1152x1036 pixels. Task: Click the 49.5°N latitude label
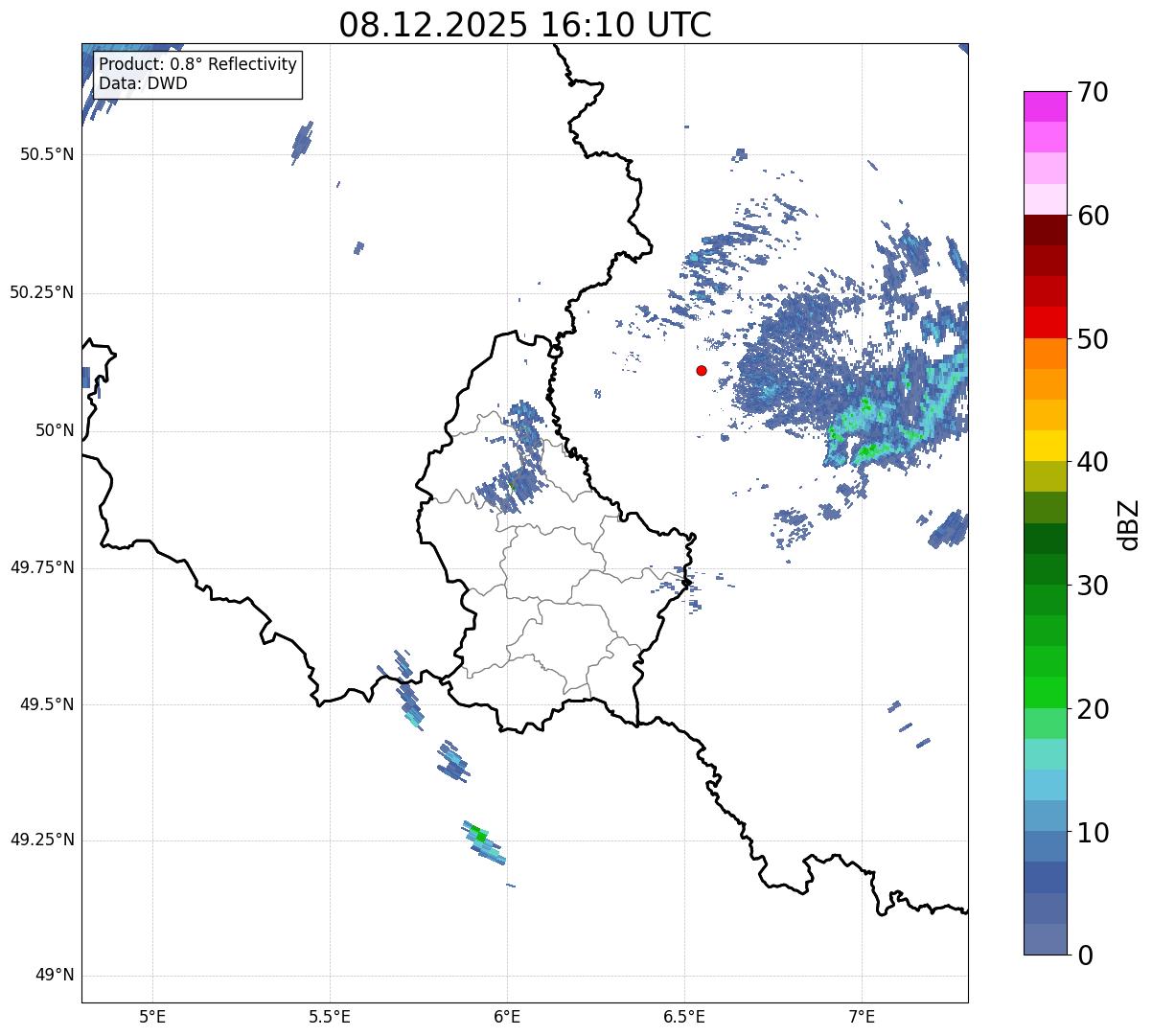pyautogui.click(x=46, y=704)
